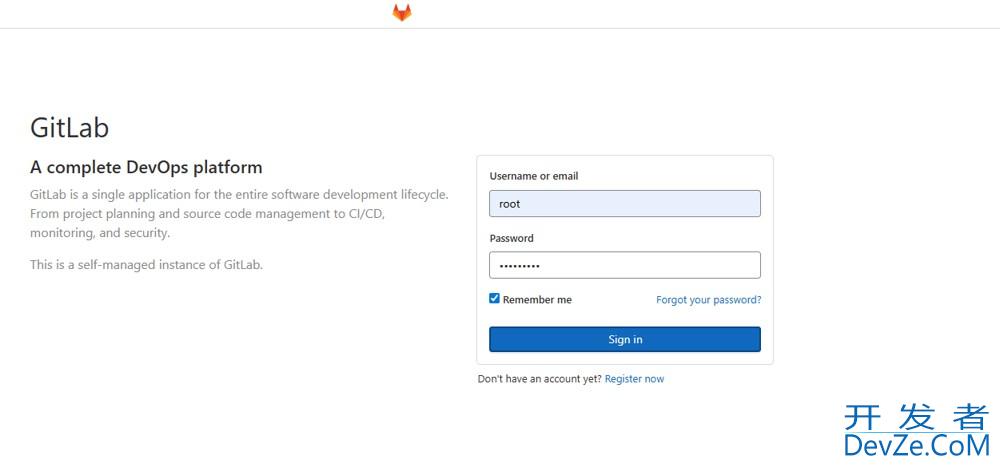This screenshot has width=1000, height=467.
Task: Click the Don't have an account yet text
Action: 540,378
